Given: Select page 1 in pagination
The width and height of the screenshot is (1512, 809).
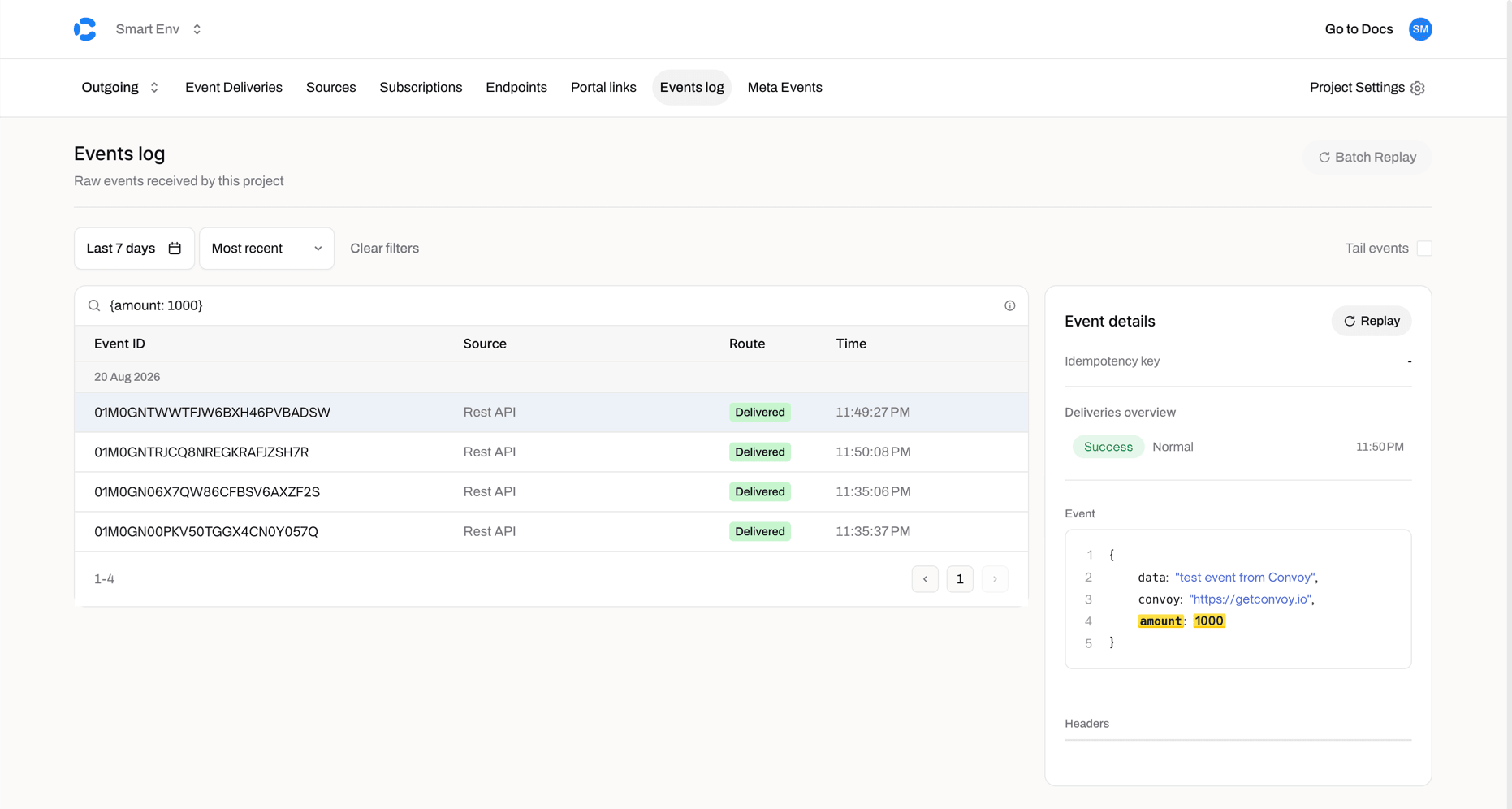Looking at the screenshot, I should pos(960,579).
